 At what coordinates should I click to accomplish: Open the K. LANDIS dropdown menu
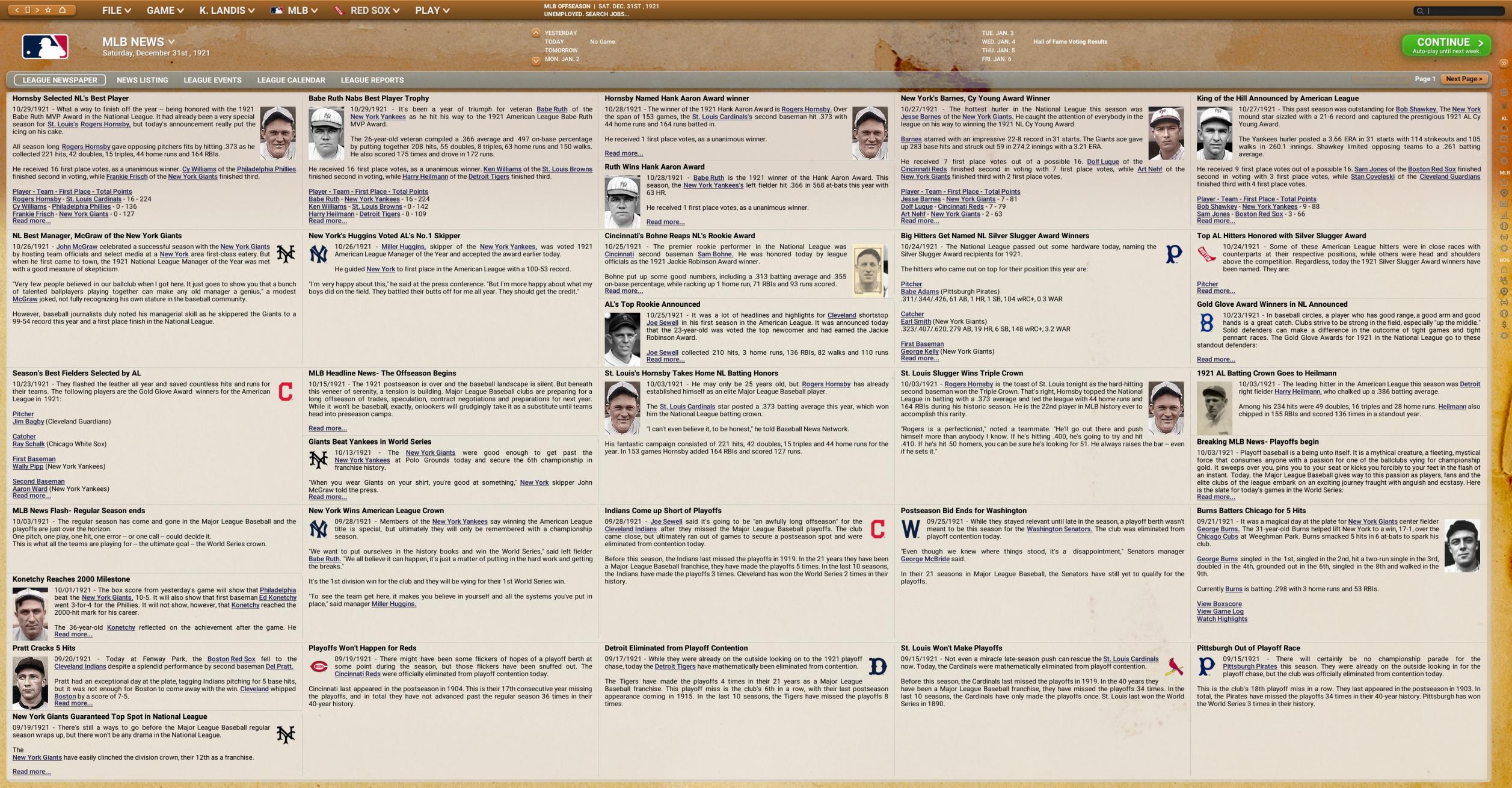(227, 10)
